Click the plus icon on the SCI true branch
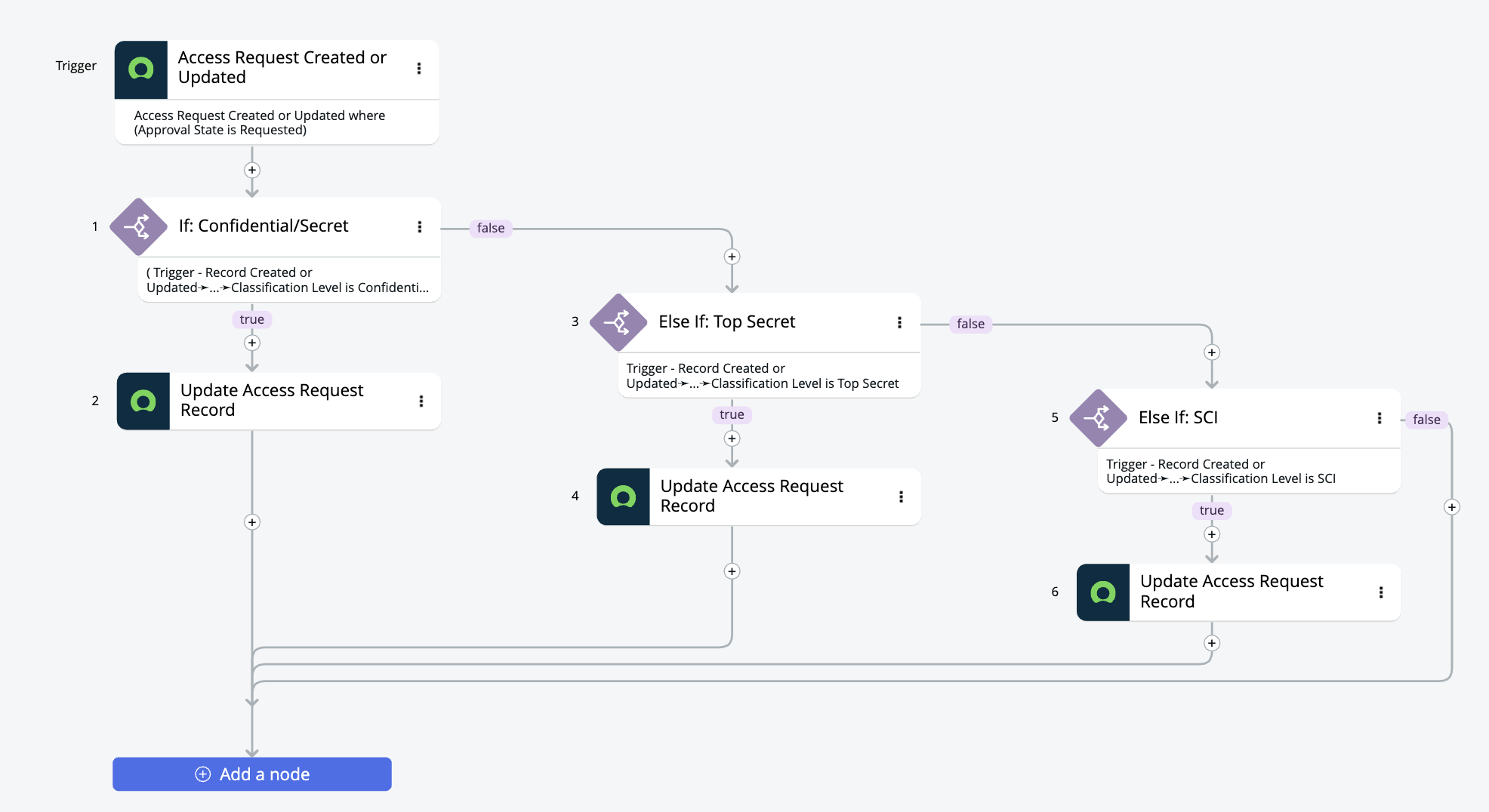The width and height of the screenshot is (1489, 812). pyautogui.click(x=1211, y=534)
